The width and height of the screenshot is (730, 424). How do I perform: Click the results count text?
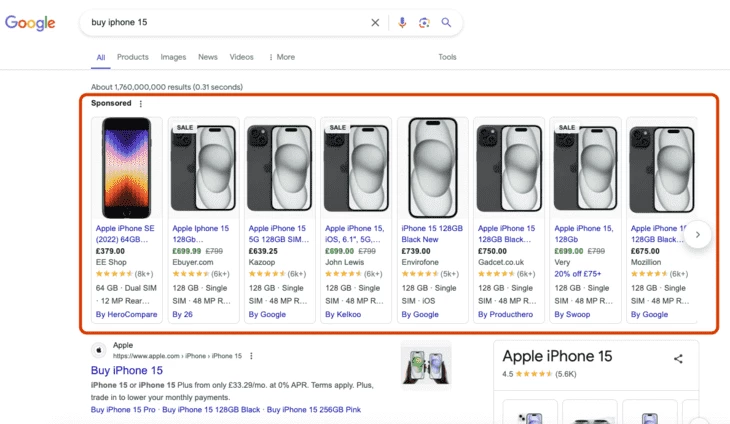(x=167, y=87)
